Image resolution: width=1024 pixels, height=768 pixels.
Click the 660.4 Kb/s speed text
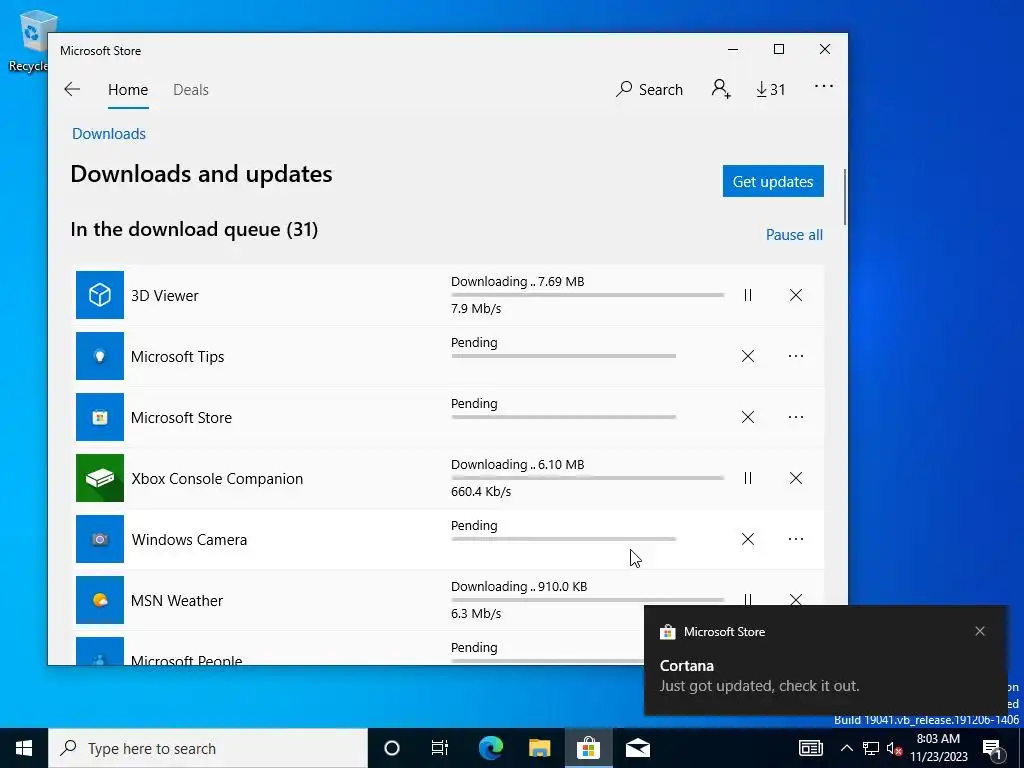[x=481, y=492]
